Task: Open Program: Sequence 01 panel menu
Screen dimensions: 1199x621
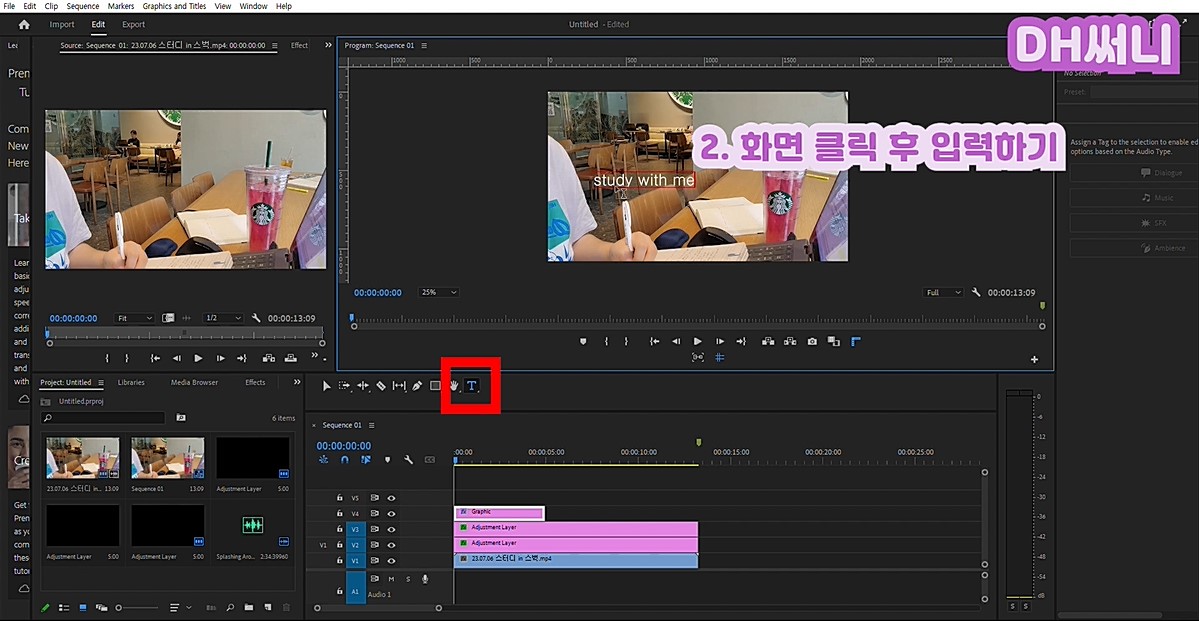Action: coord(424,45)
